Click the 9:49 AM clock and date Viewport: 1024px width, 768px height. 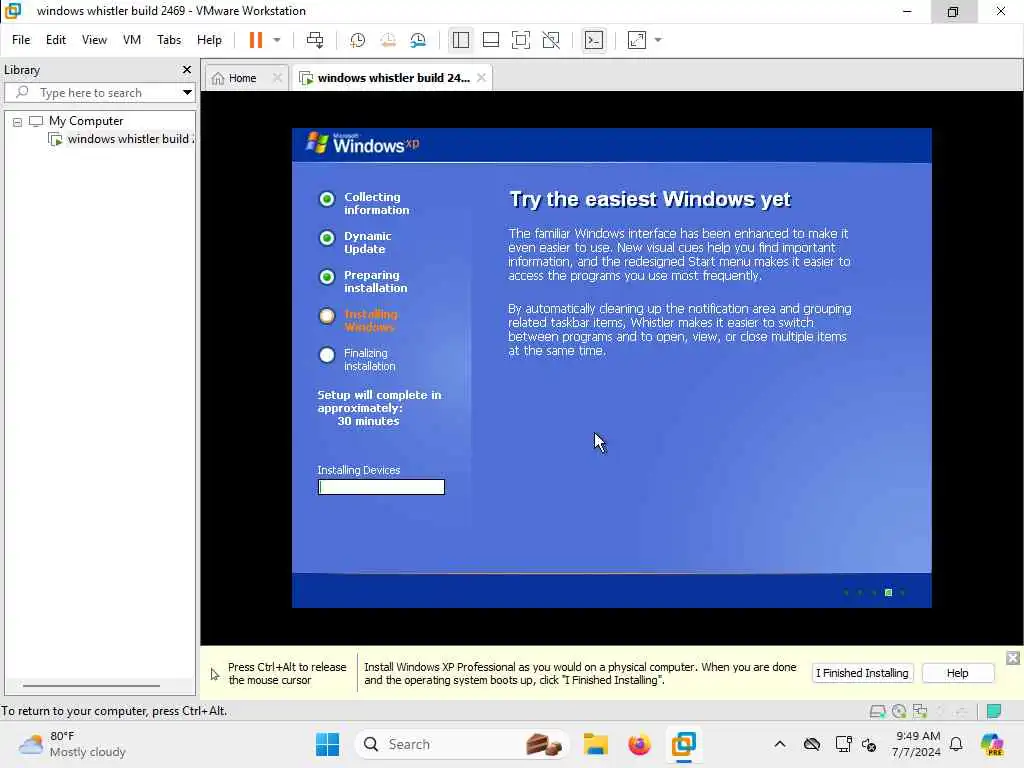[x=917, y=744]
